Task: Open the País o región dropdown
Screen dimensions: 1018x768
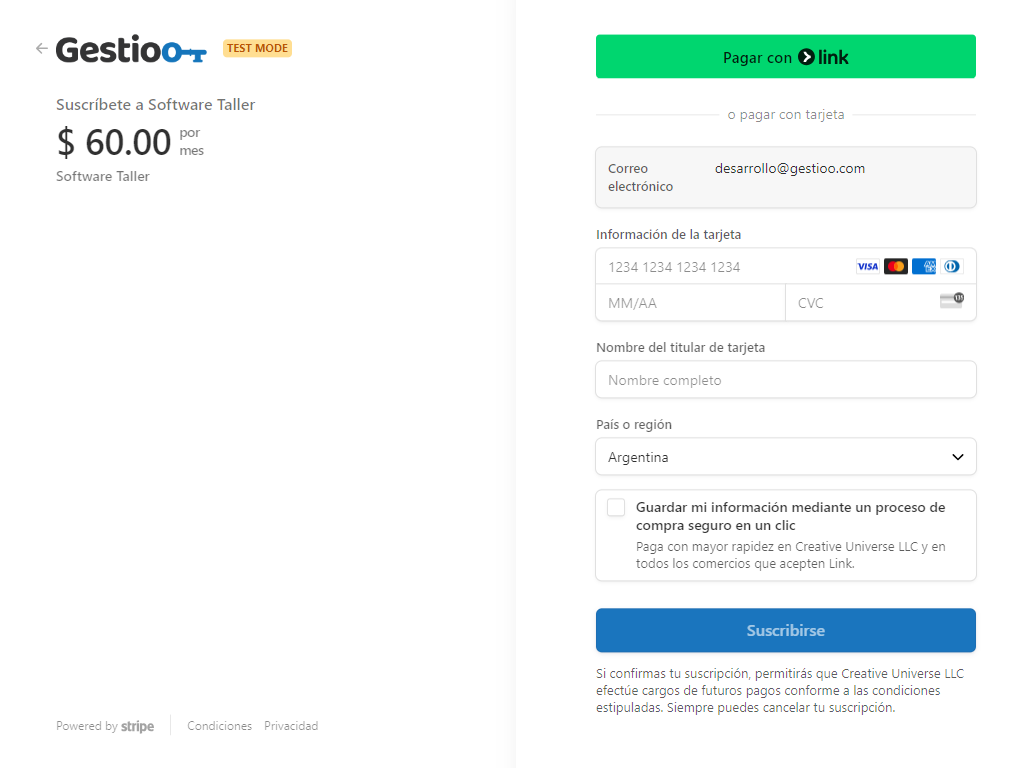Action: pos(786,457)
